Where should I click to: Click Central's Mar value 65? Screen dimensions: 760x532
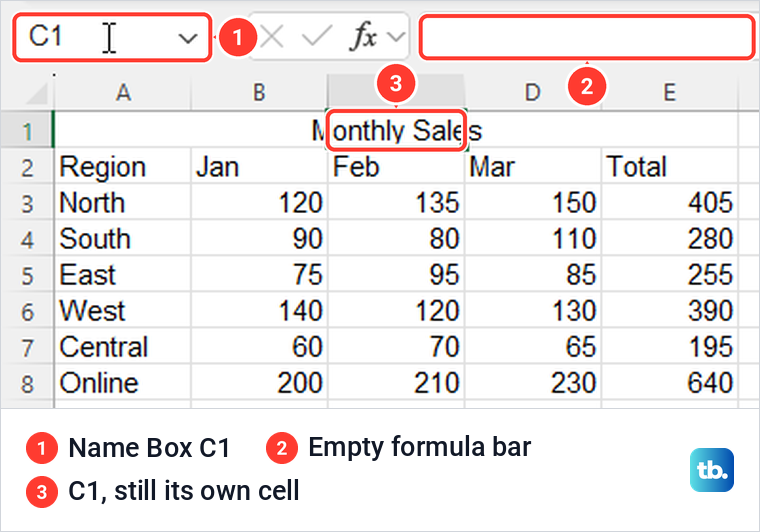533,346
